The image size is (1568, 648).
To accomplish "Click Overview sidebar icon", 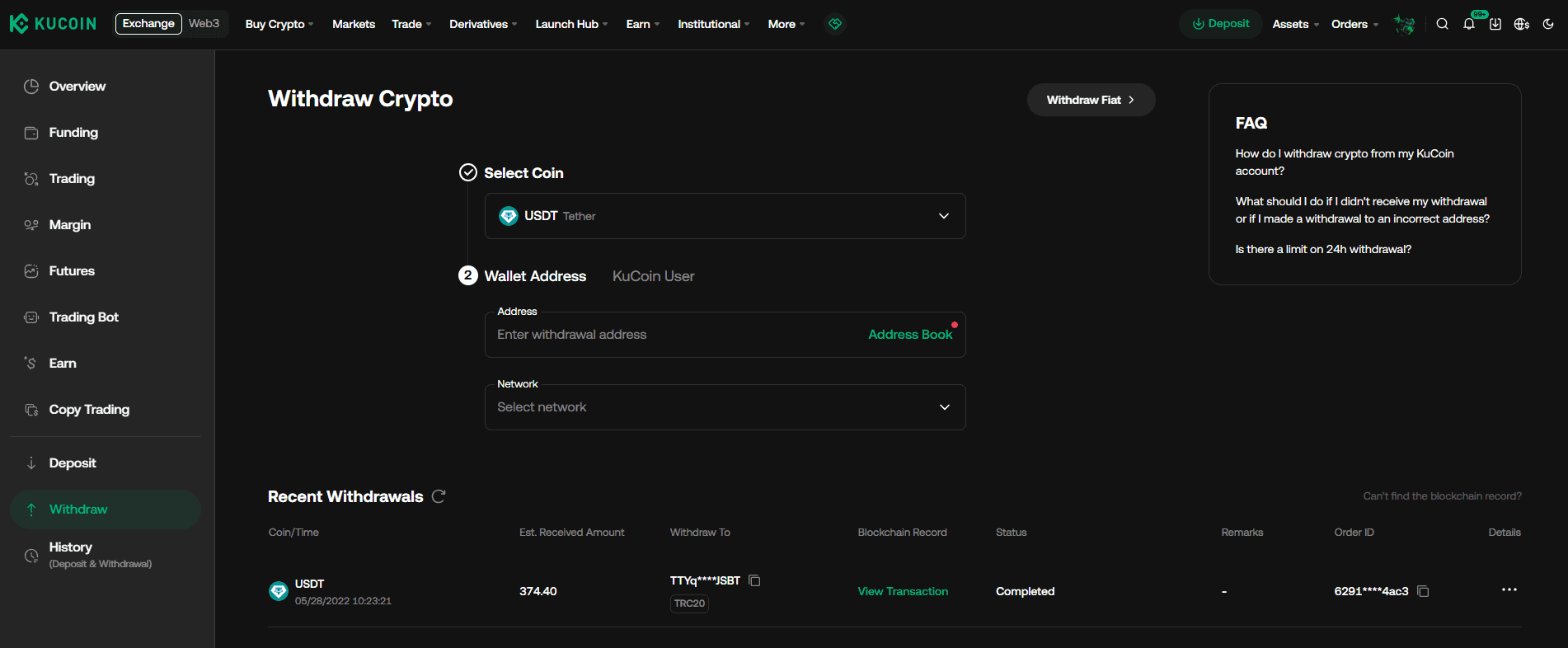I will tap(31, 87).
